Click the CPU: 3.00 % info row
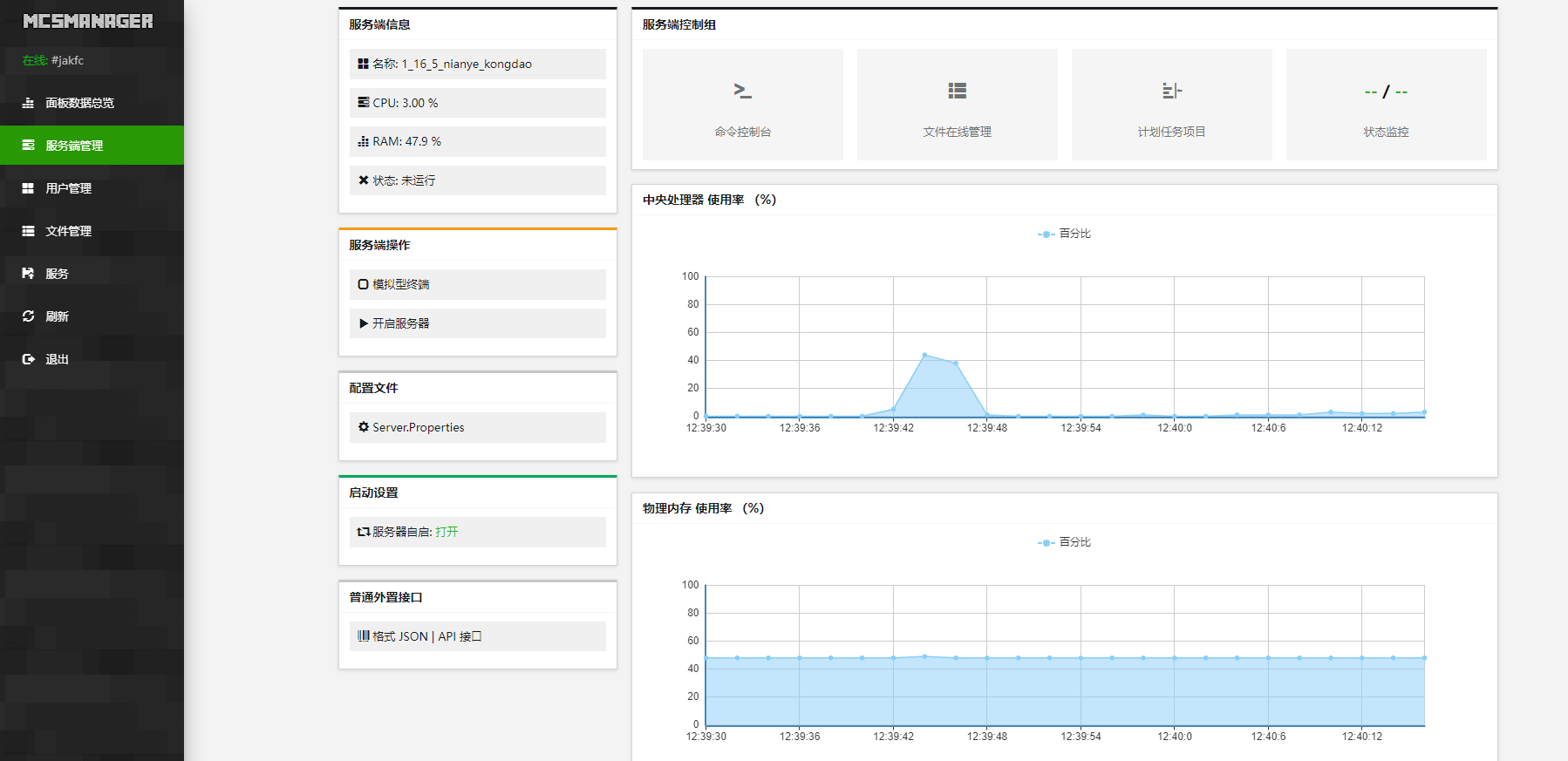The image size is (1568, 761). 478,103
